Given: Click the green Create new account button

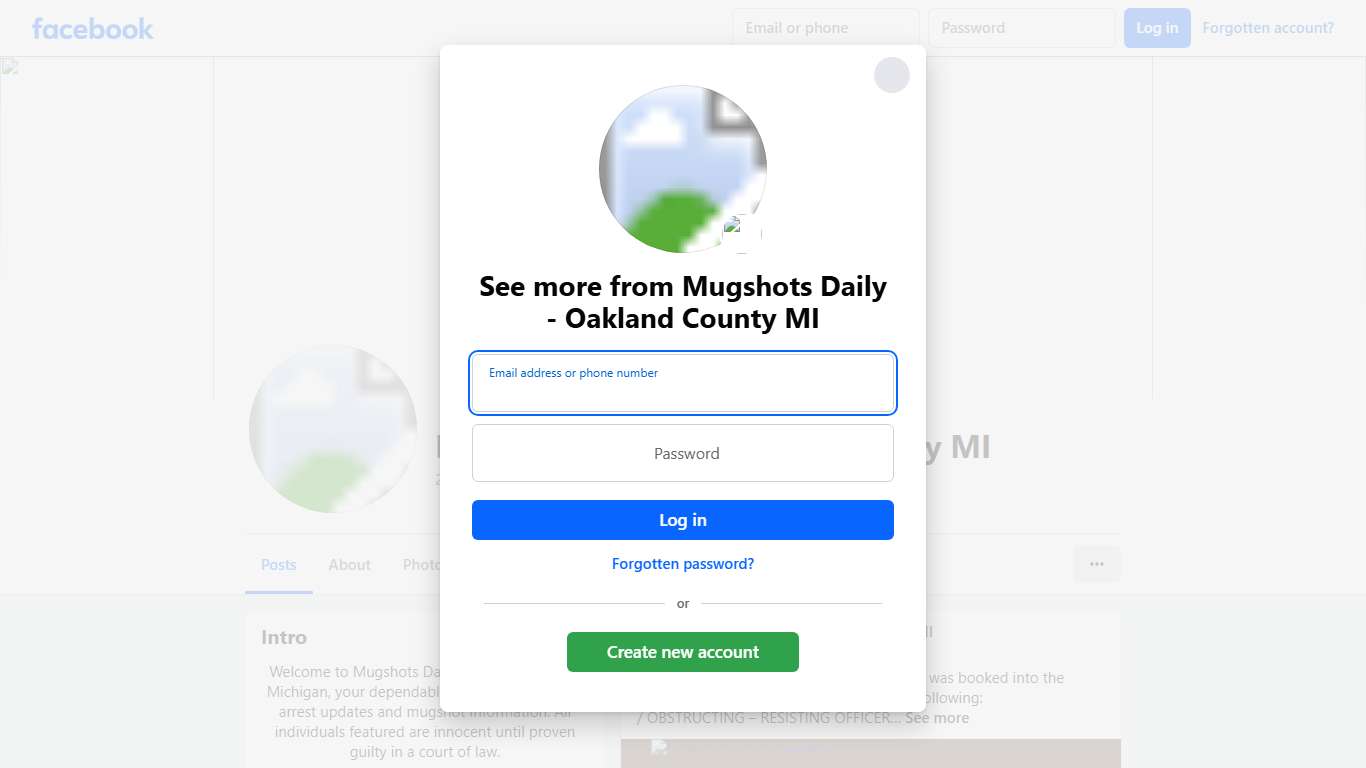Looking at the screenshot, I should (x=683, y=652).
